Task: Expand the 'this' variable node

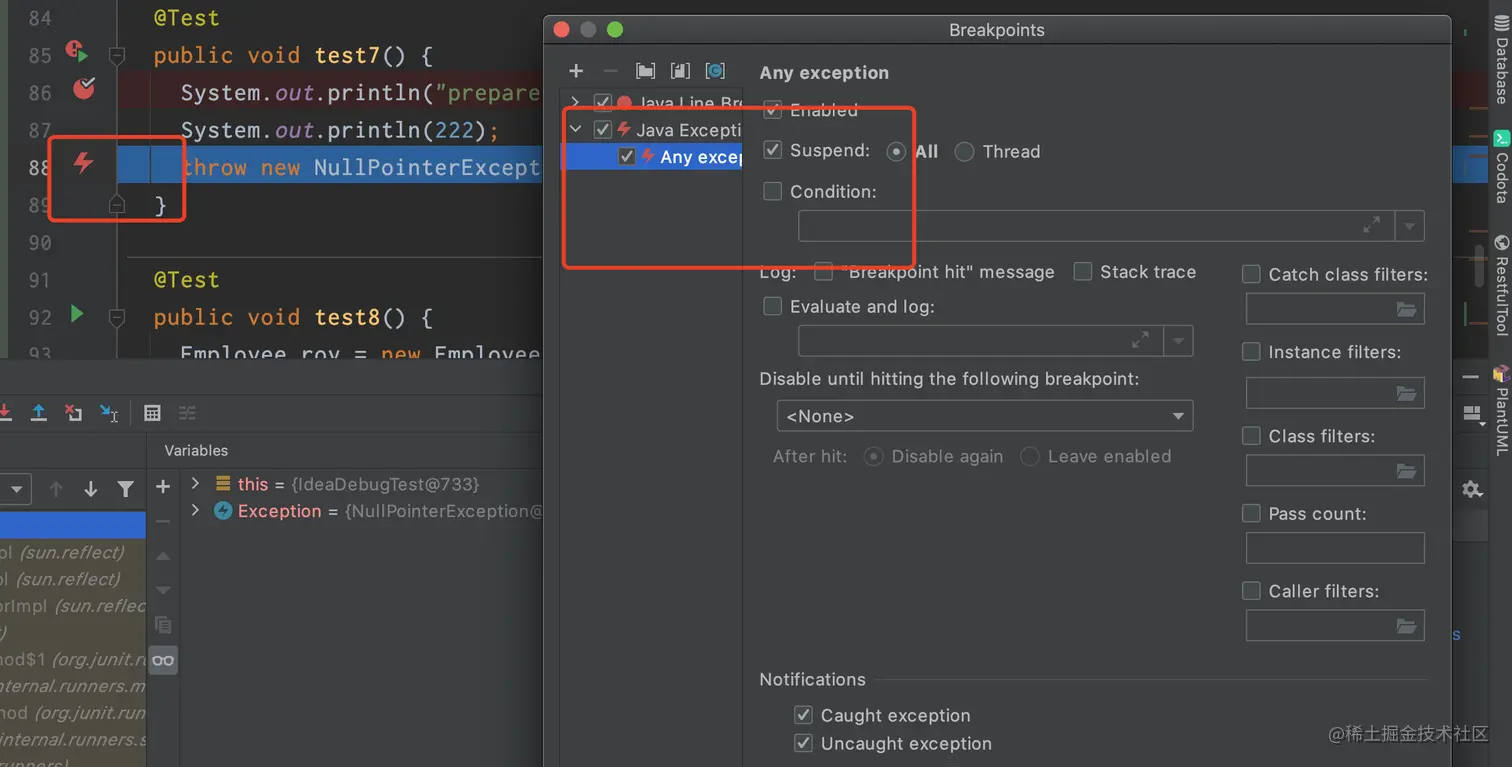Action: pyautogui.click(x=195, y=483)
